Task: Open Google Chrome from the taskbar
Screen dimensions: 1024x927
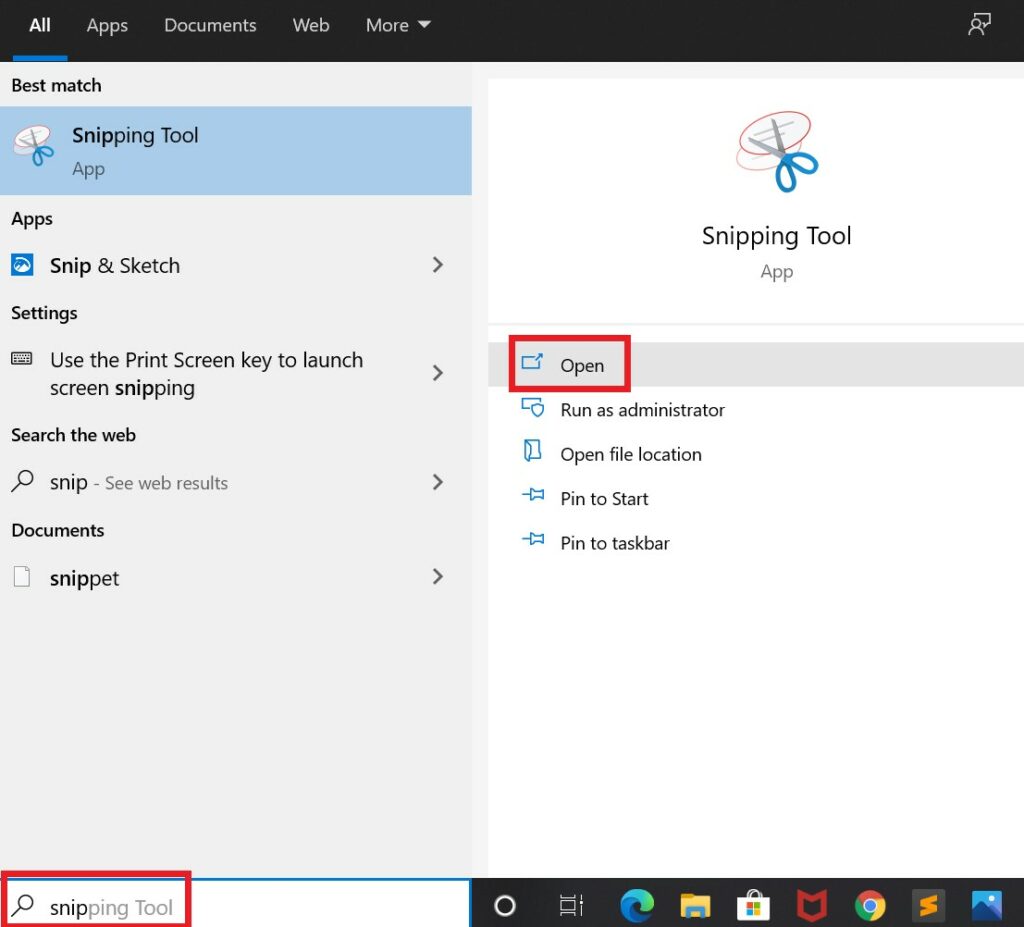Action: [869, 906]
